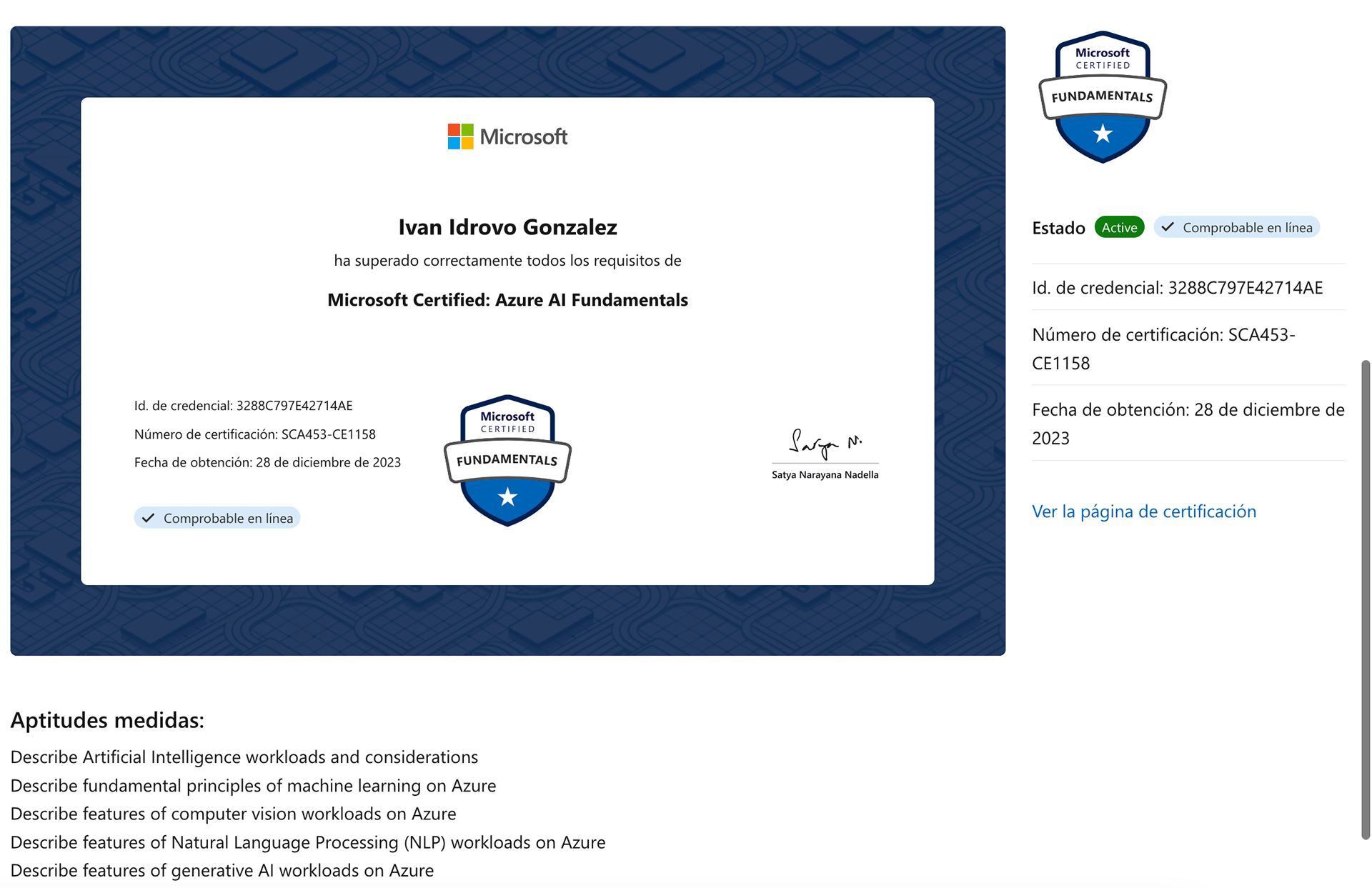Click the title Microsoft Certified: Azure AI Fundamentals

pyautogui.click(x=507, y=300)
